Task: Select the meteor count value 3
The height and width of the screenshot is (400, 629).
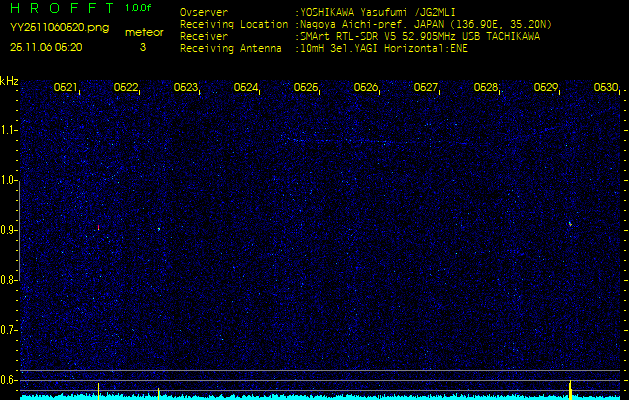Action: point(142,47)
